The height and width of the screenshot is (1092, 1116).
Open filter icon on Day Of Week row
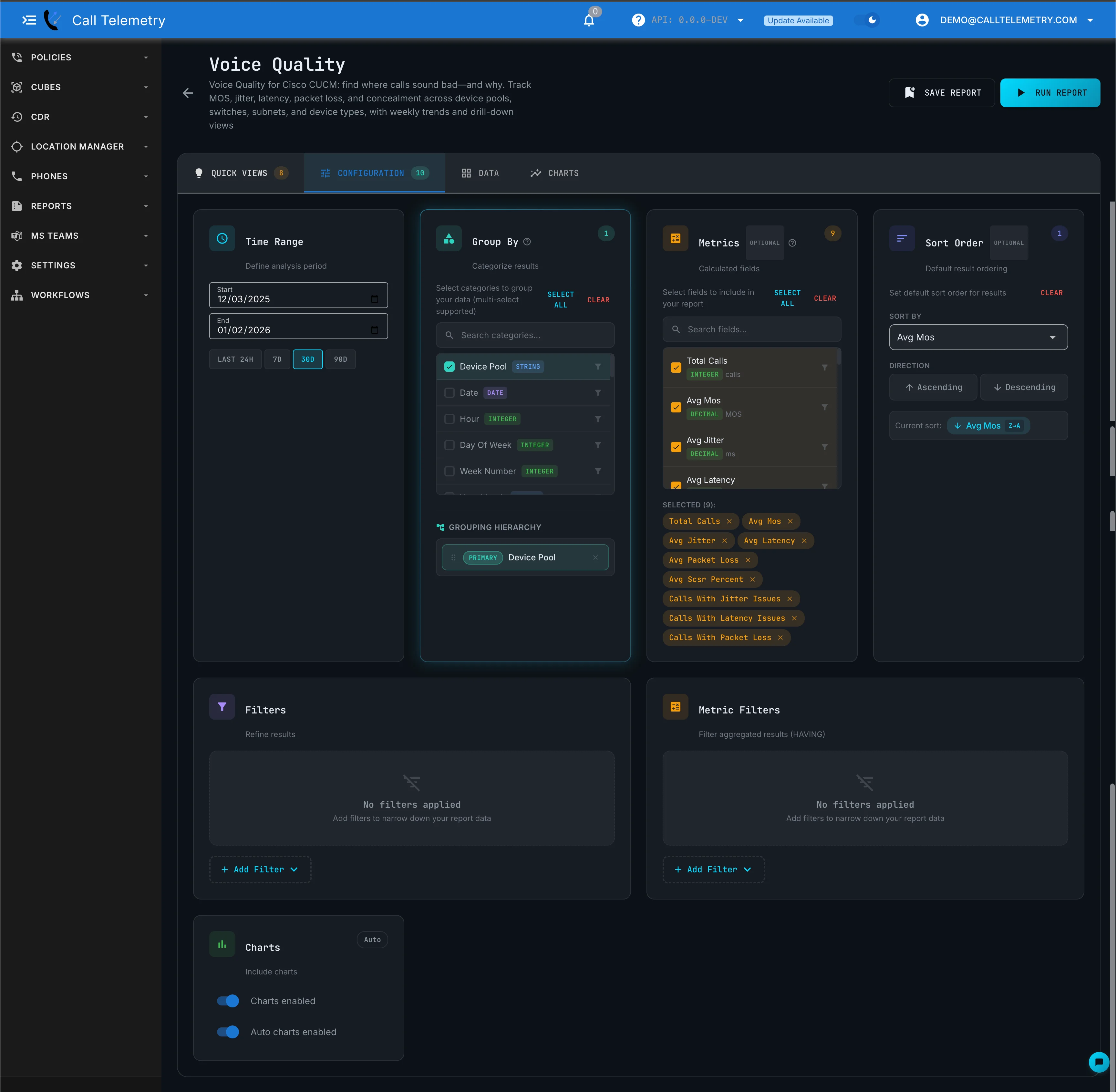(598, 445)
